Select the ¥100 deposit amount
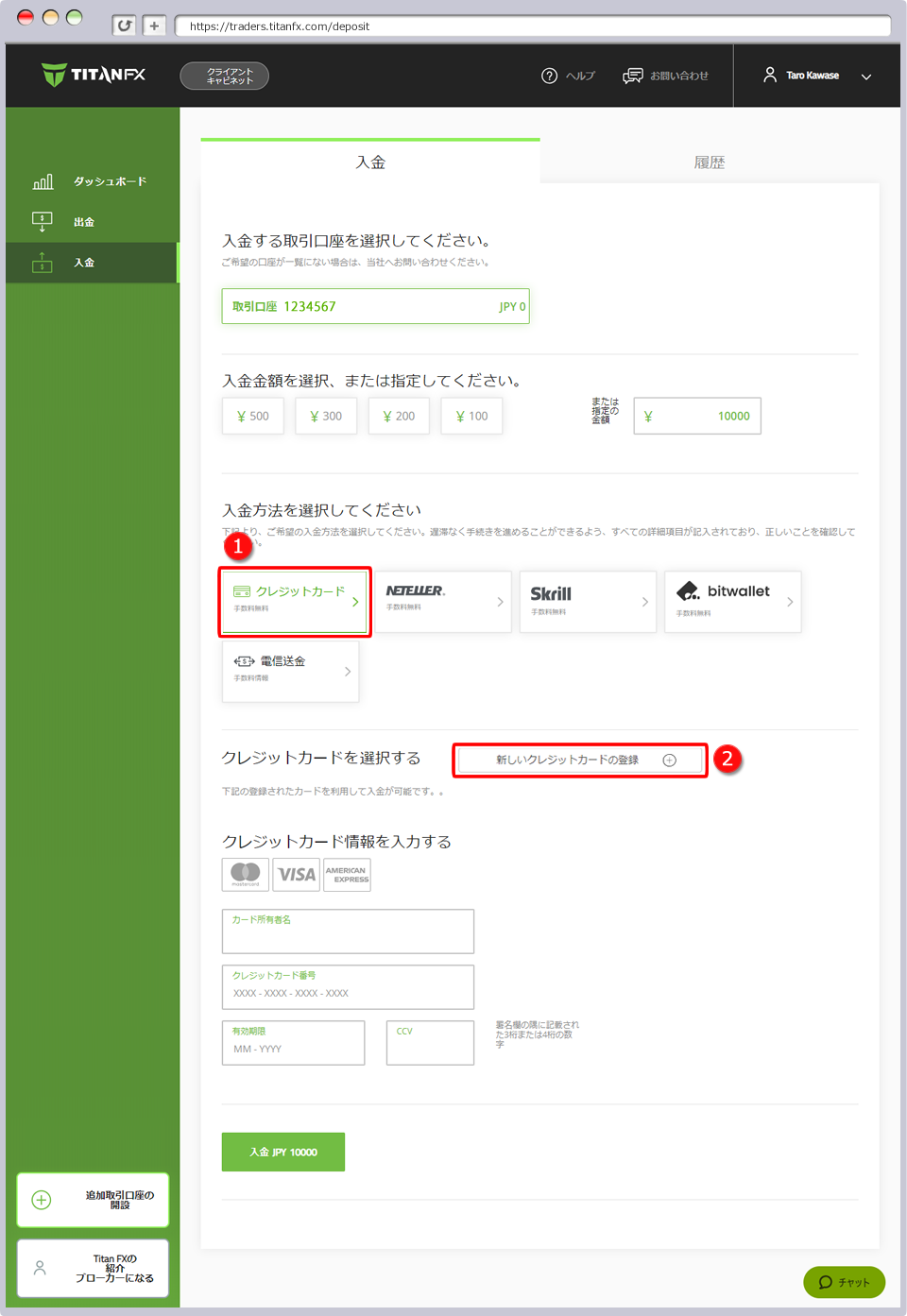The width and height of the screenshot is (907, 1316). 471,416
